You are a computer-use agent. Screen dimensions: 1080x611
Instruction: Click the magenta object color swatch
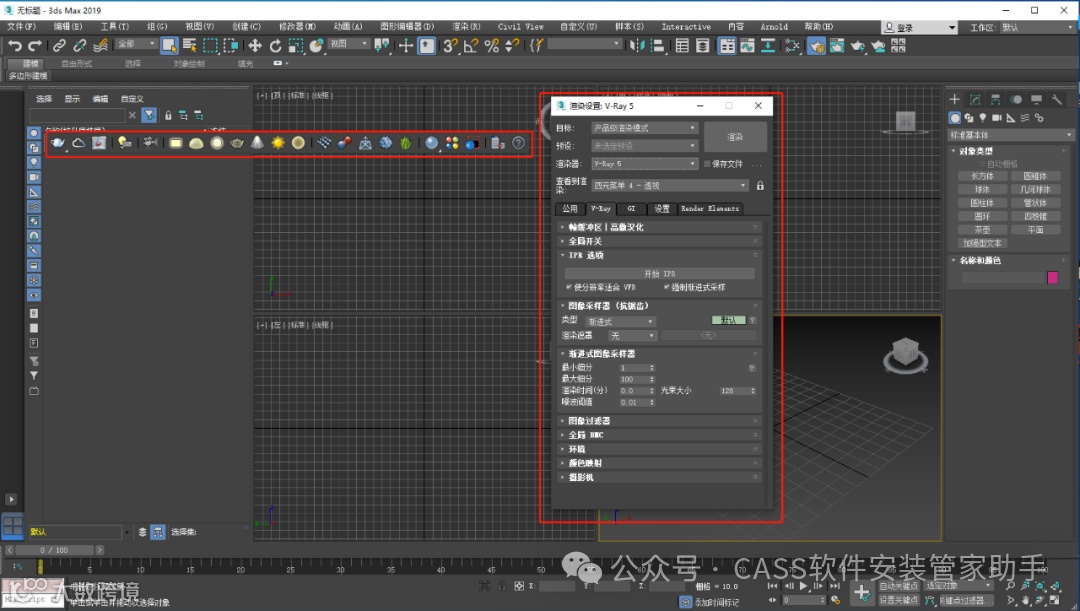[x=1052, y=278]
